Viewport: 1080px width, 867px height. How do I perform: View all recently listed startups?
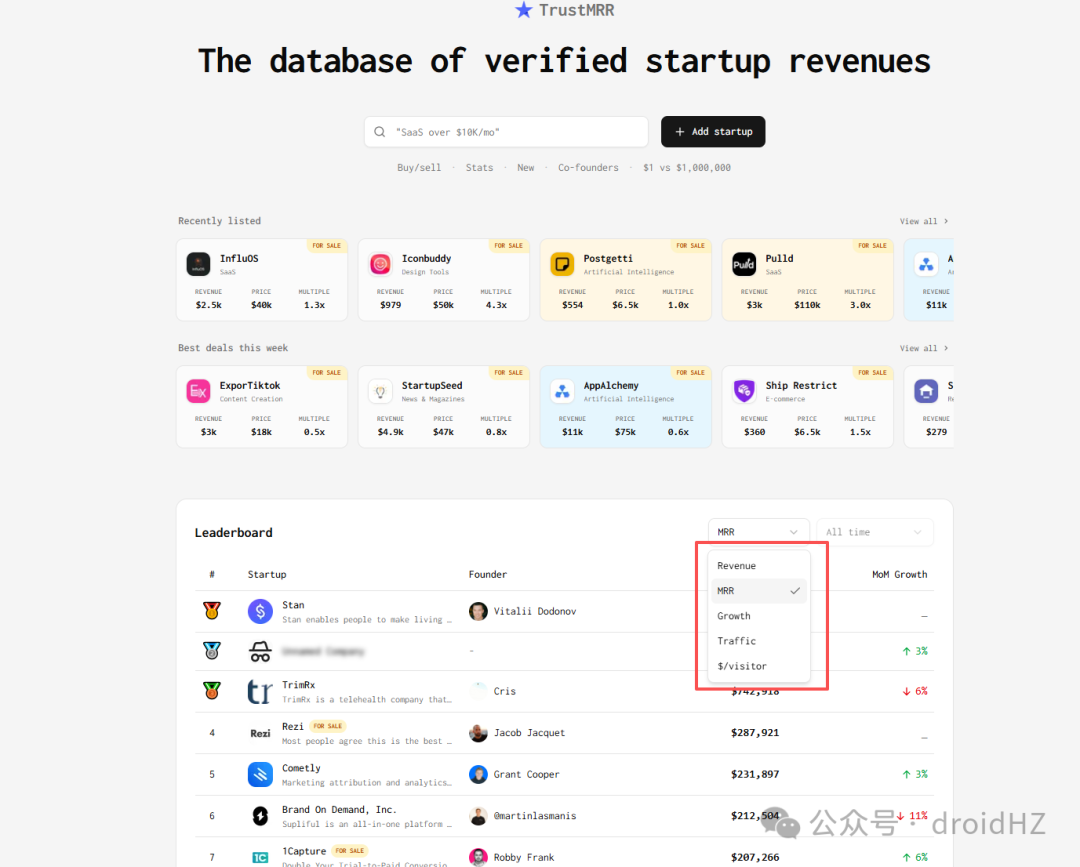[924, 221]
